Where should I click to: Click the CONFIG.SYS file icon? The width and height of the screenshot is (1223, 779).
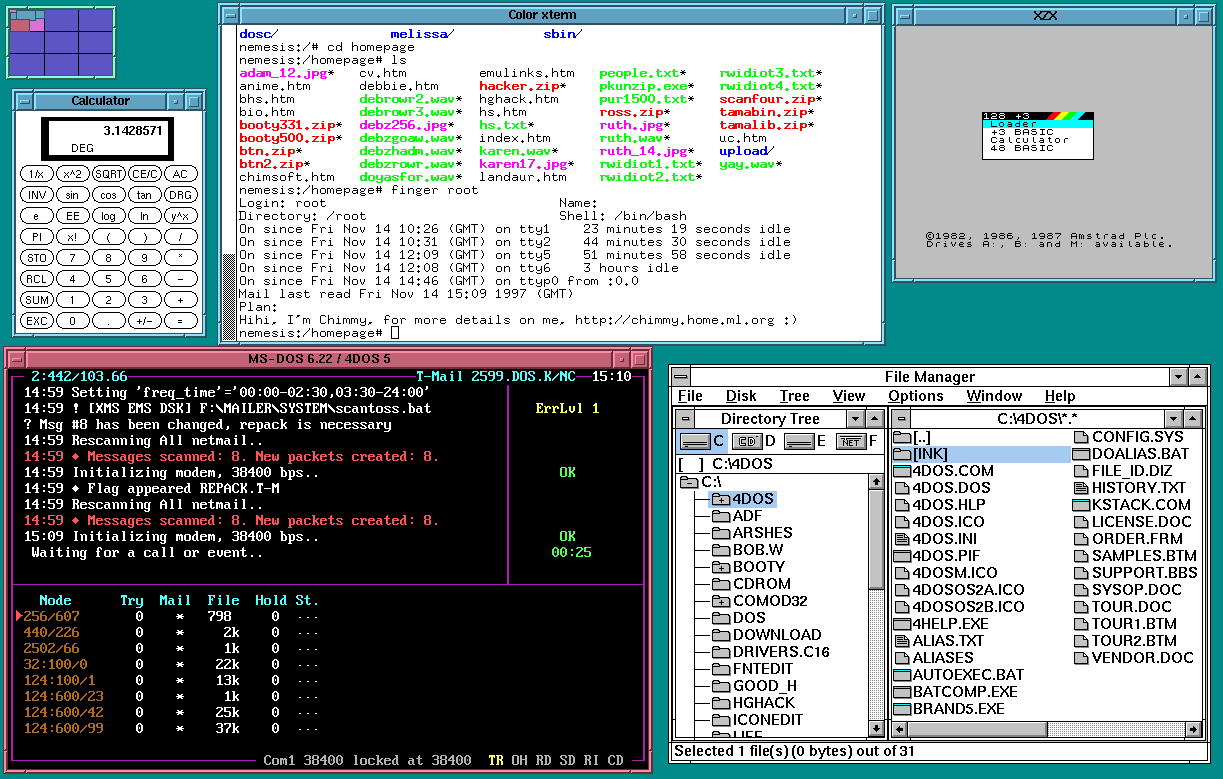[x=1081, y=437]
